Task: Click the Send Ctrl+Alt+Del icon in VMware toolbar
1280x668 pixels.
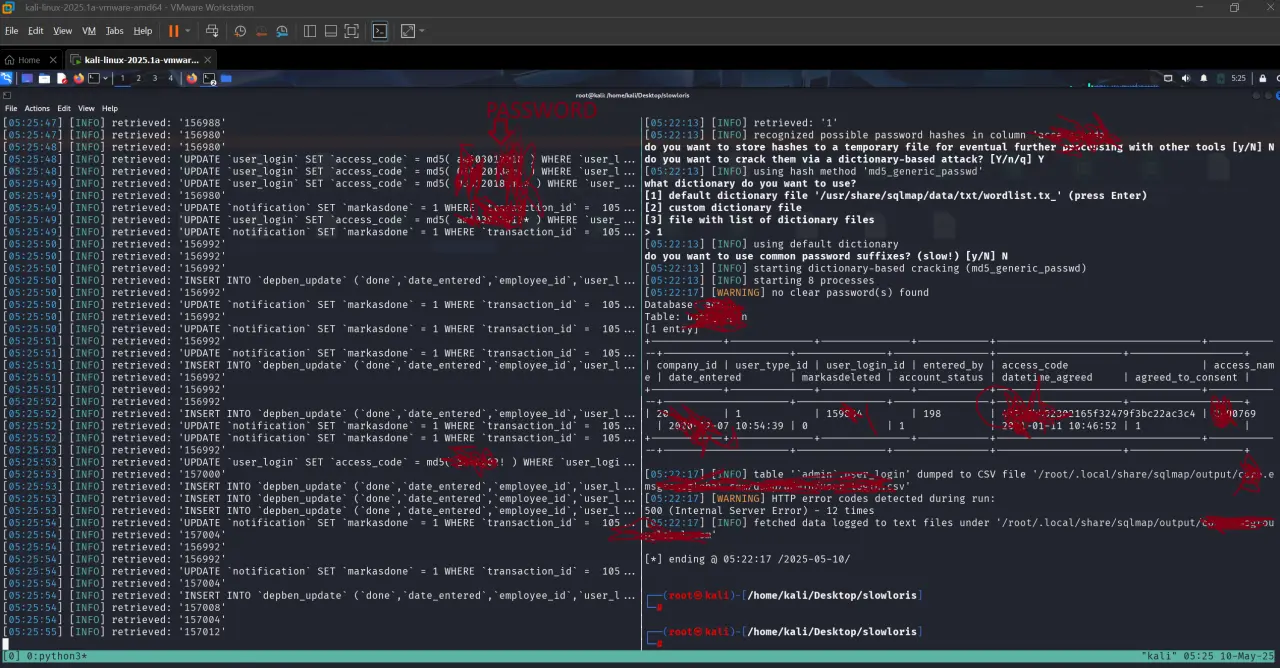Action: pyautogui.click(x=212, y=31)
